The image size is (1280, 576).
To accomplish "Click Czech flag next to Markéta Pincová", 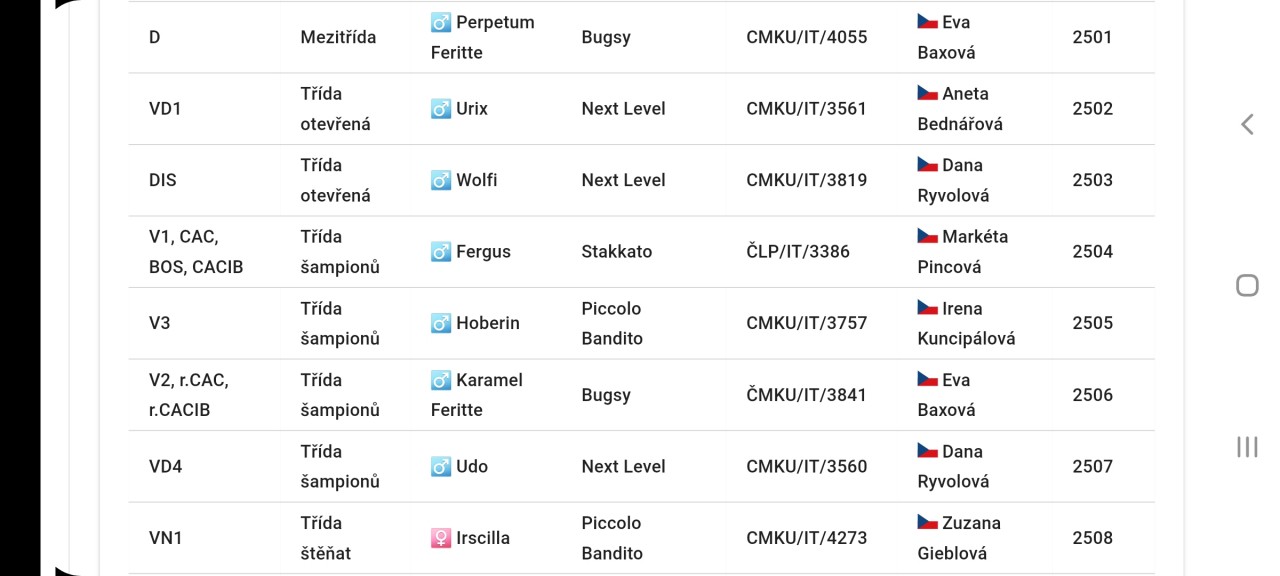I will pyautogui.click(x=928, y=236).
